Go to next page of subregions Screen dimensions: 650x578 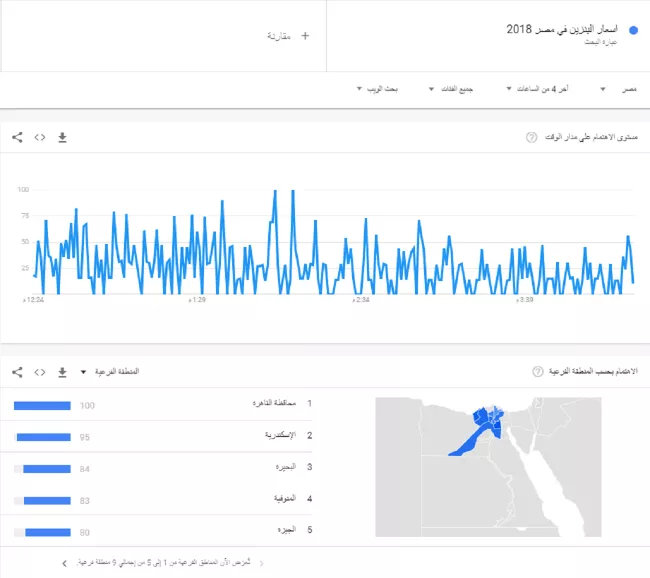click(x=65, y=563)
